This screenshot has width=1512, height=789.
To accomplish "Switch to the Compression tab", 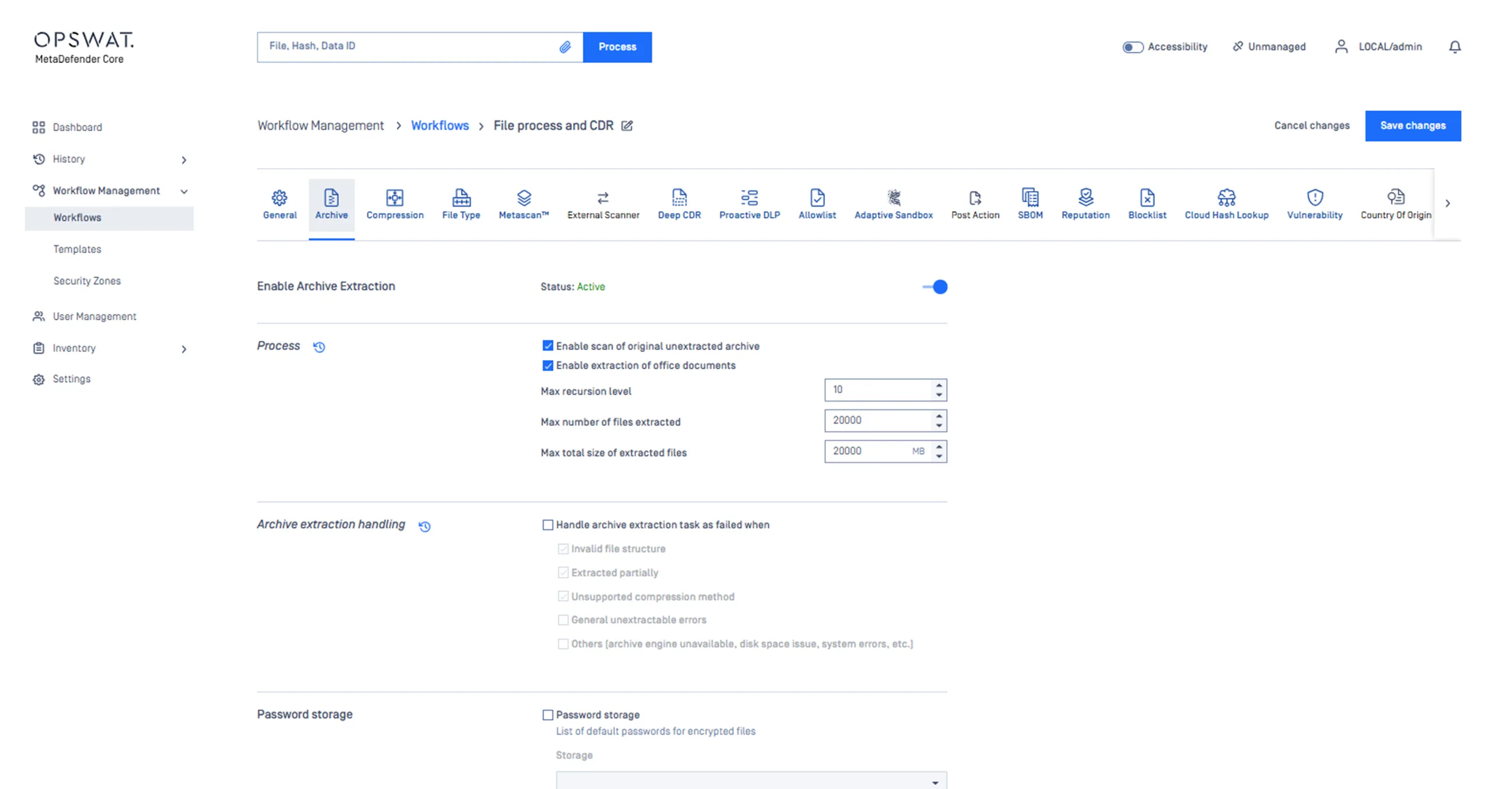I will coord(394,204).
